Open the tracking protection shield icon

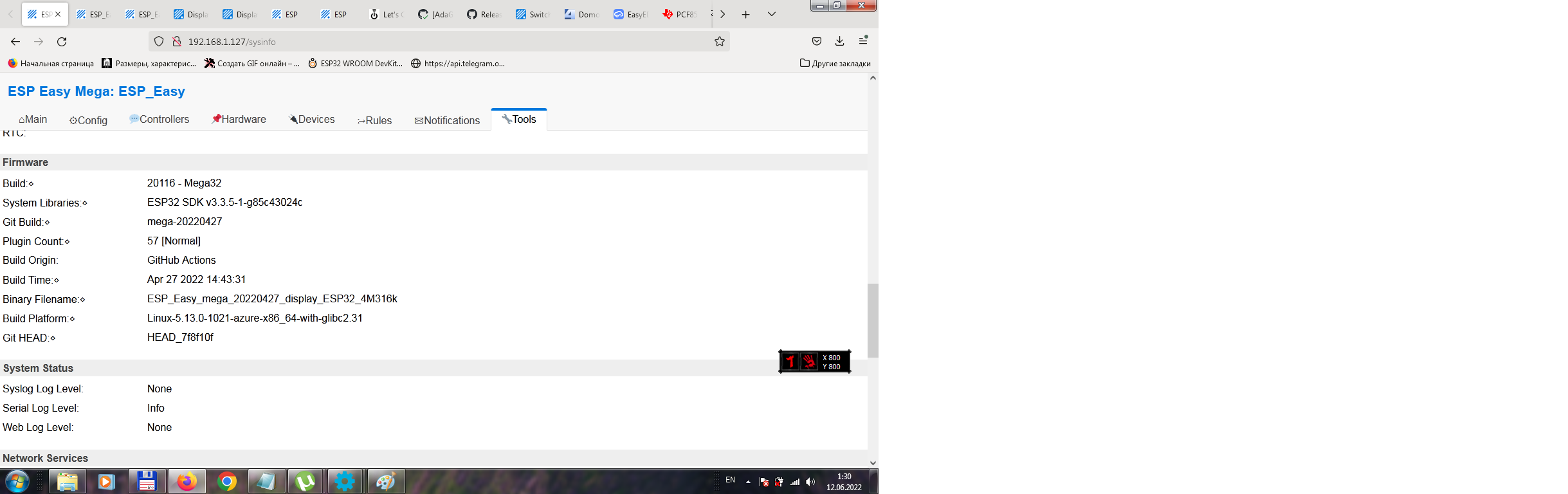coord(159,42)
